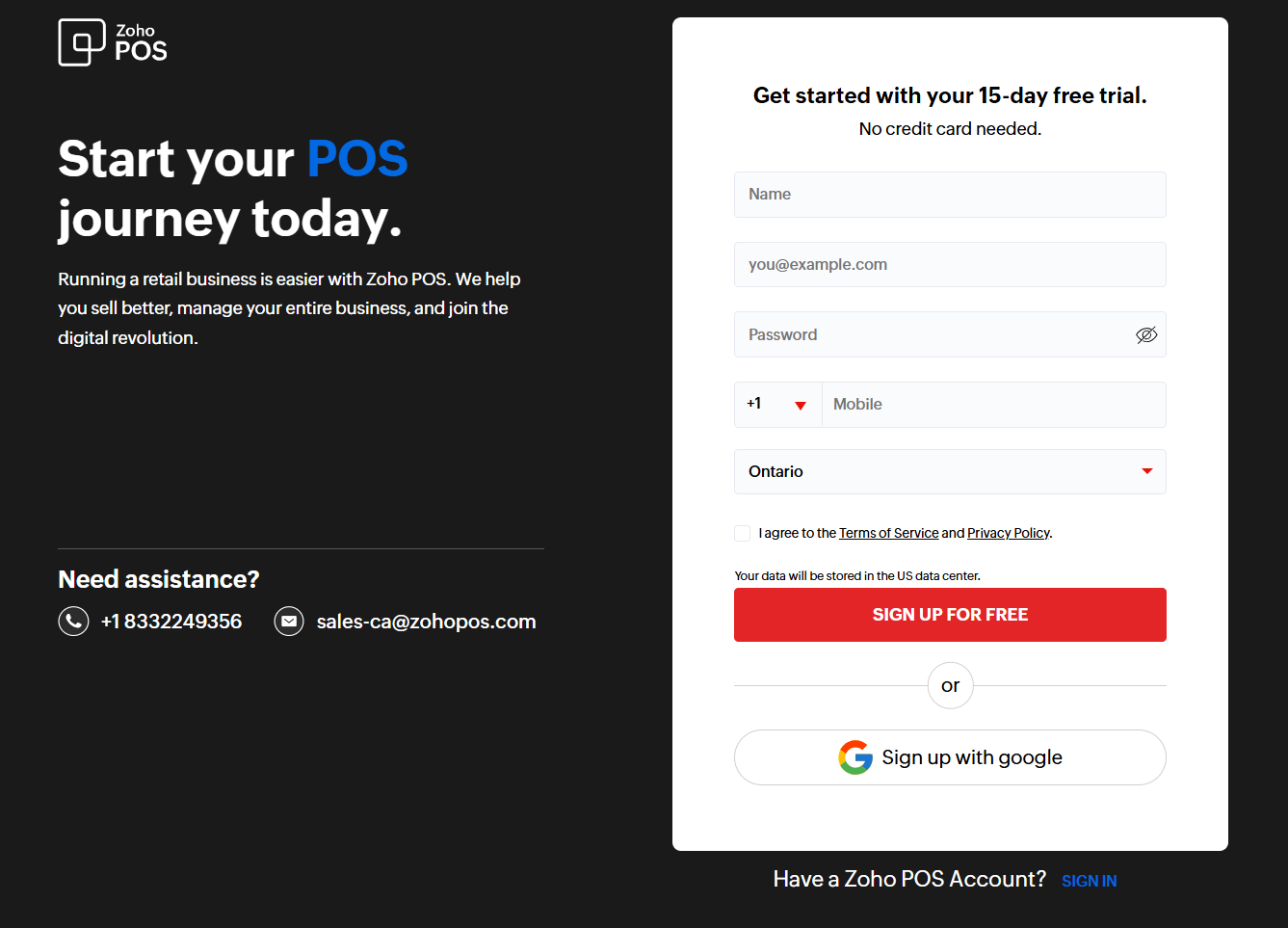Open the Terms of Service link
This screenshot has width=1288, height=928.
(x=888, y=533)
